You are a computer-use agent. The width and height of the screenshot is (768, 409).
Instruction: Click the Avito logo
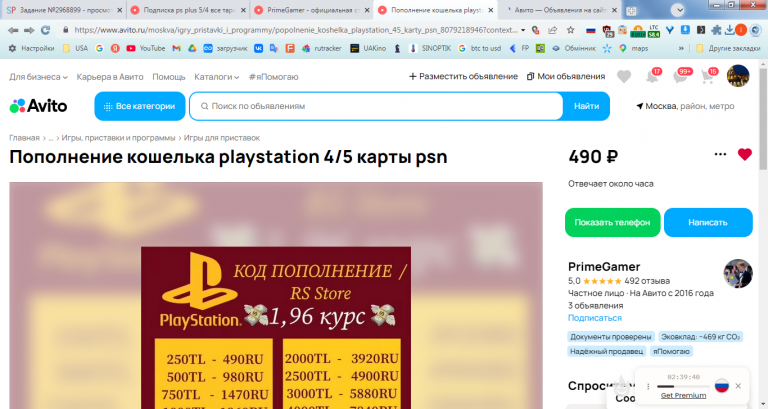[38, 106]
